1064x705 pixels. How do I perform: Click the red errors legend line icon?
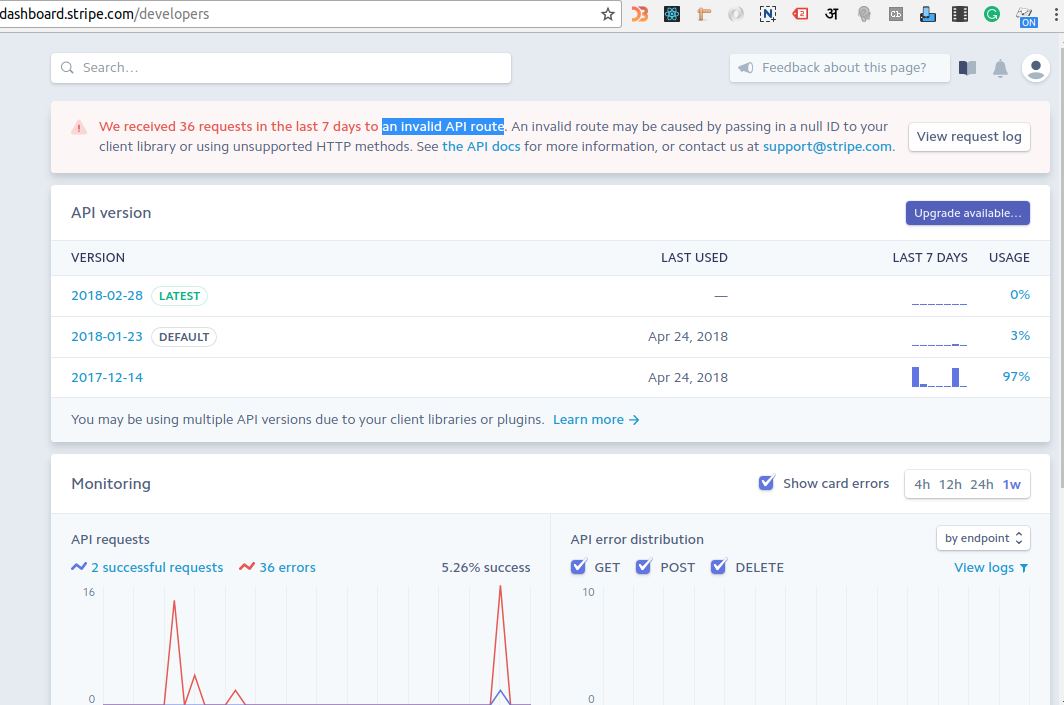point(246,567)
